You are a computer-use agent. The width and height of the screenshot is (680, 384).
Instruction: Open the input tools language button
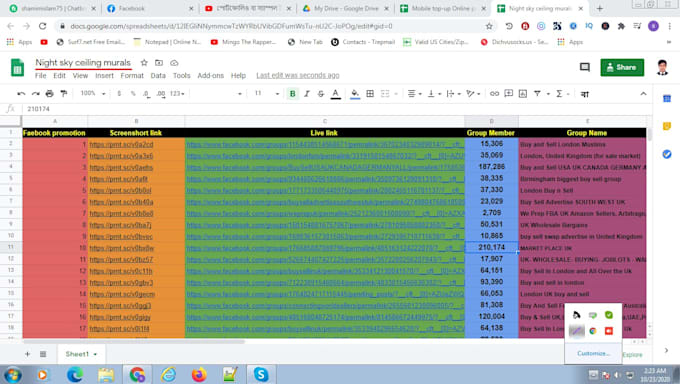585,94
